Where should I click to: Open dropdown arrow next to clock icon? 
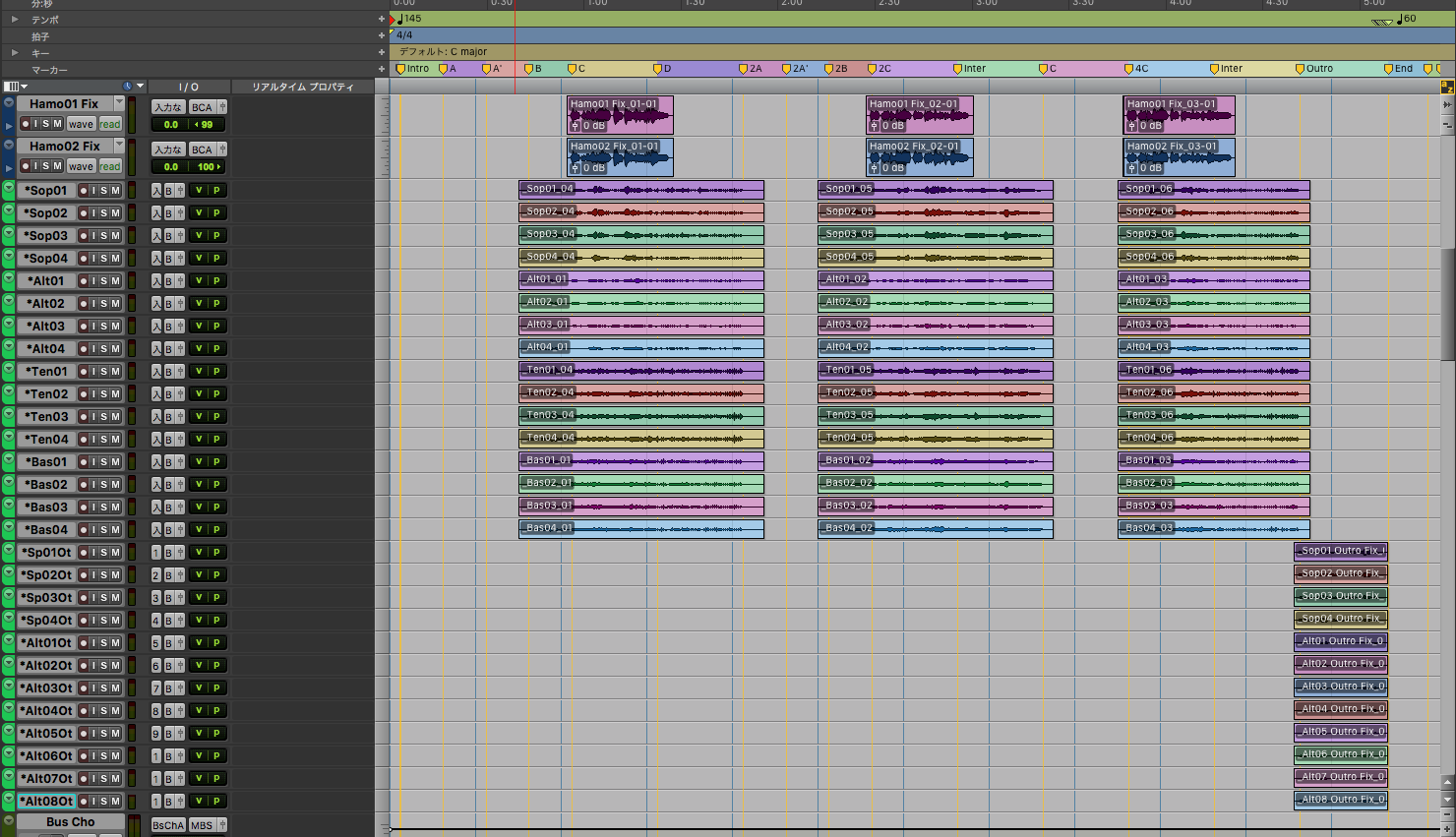coord(140,87)
